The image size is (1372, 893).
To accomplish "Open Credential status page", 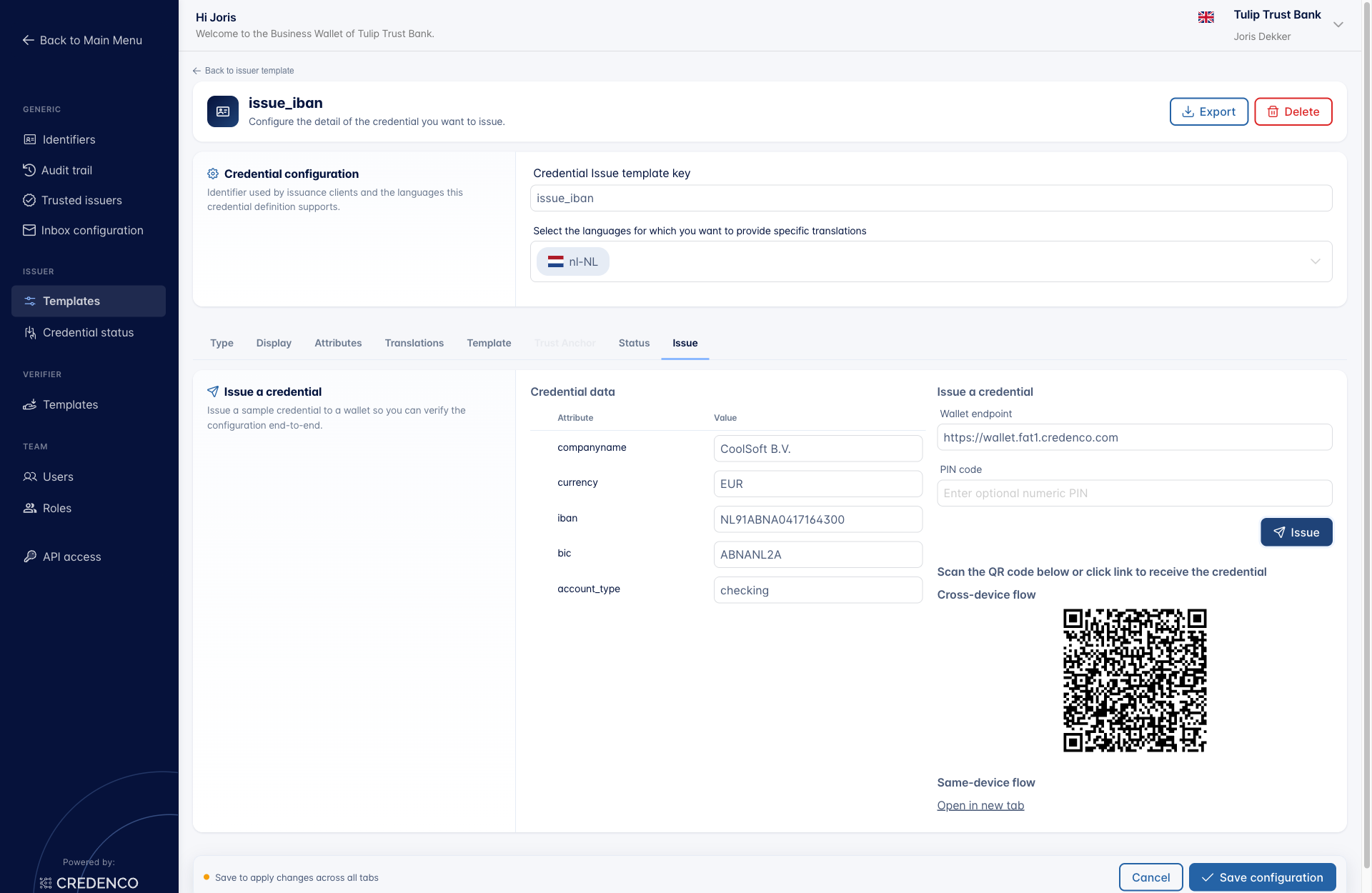I will [89, 332].
